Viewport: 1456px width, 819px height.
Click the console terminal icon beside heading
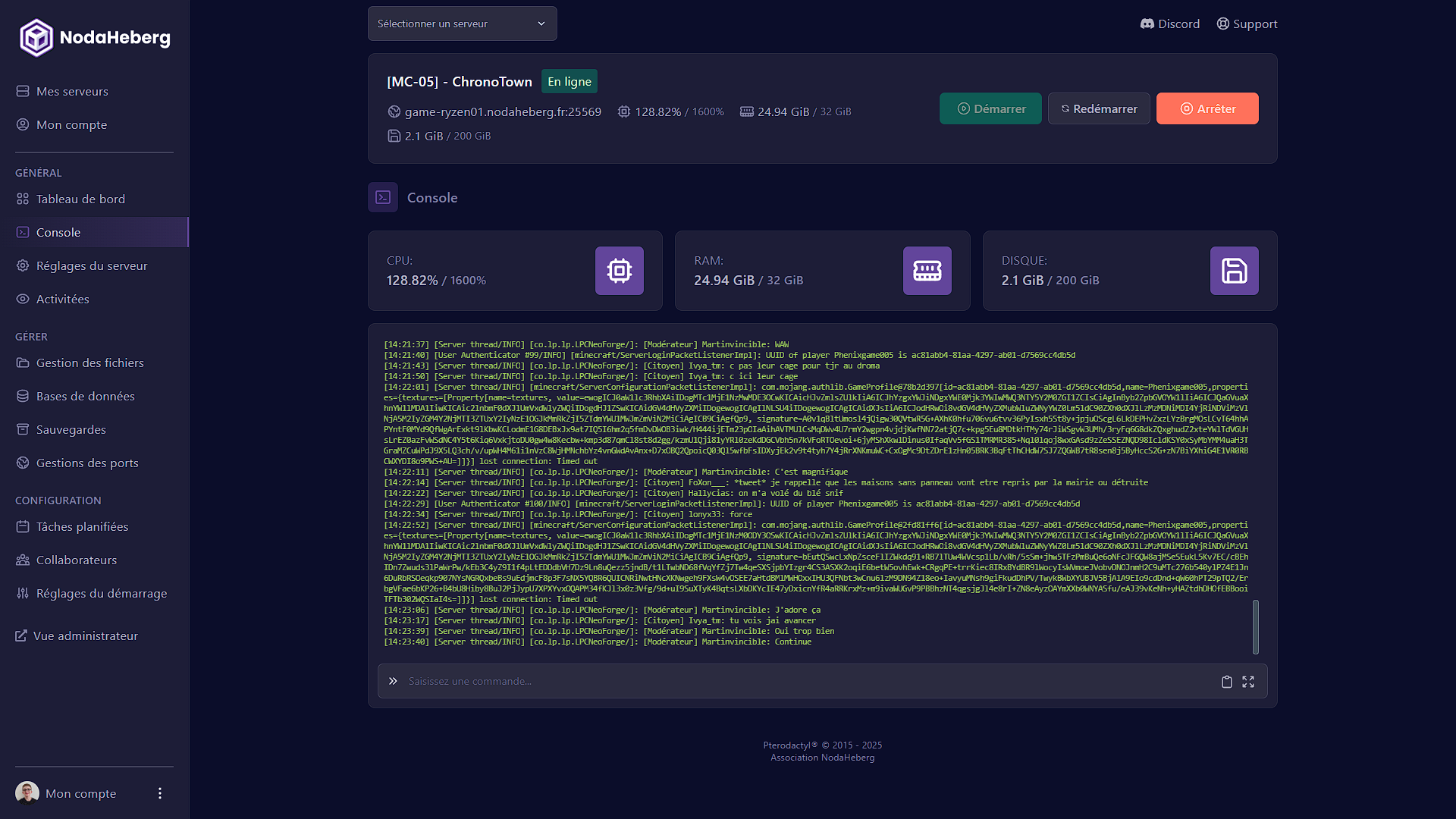pos(383,197)
